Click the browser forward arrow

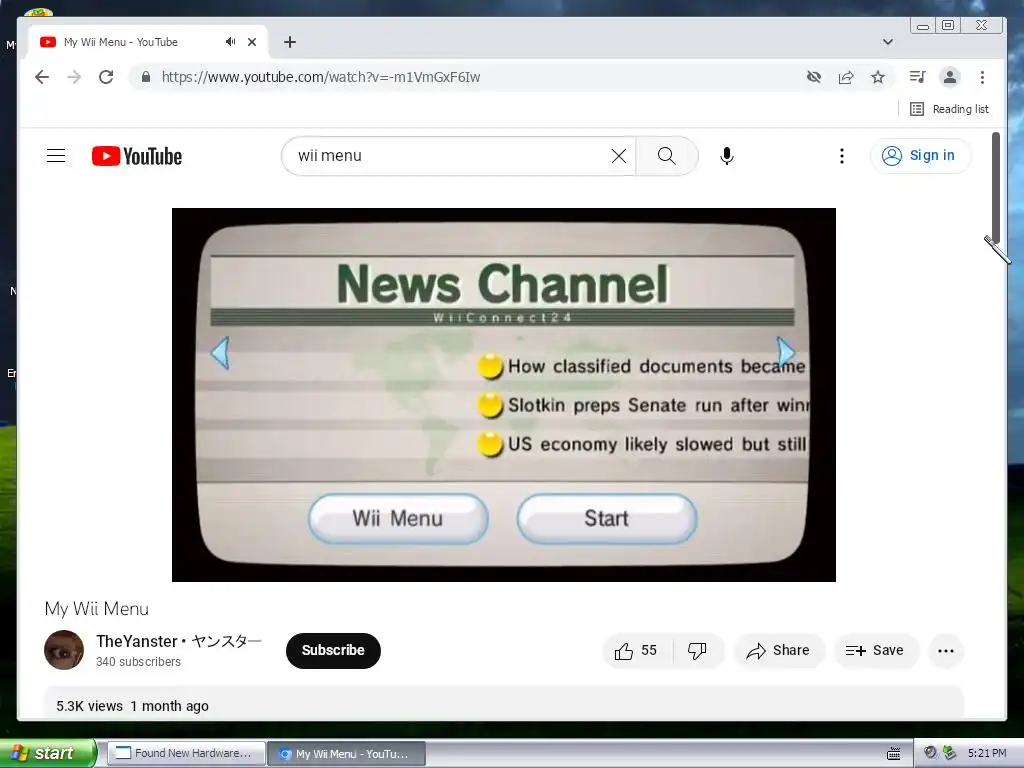pos(74,77)
